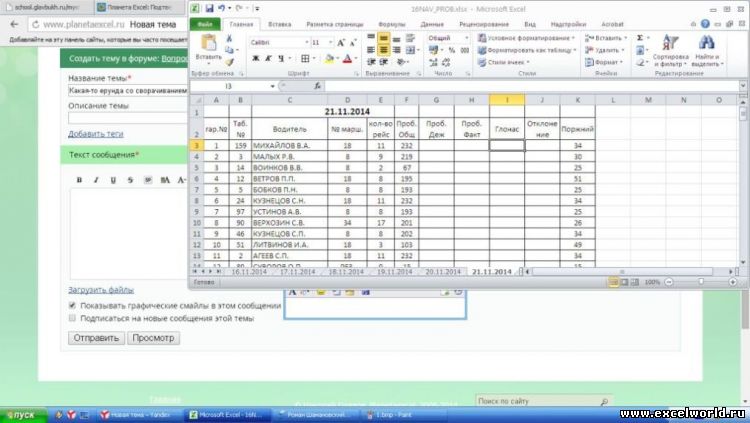Open Стили ячеек dropdown

(x=504, y=62)
